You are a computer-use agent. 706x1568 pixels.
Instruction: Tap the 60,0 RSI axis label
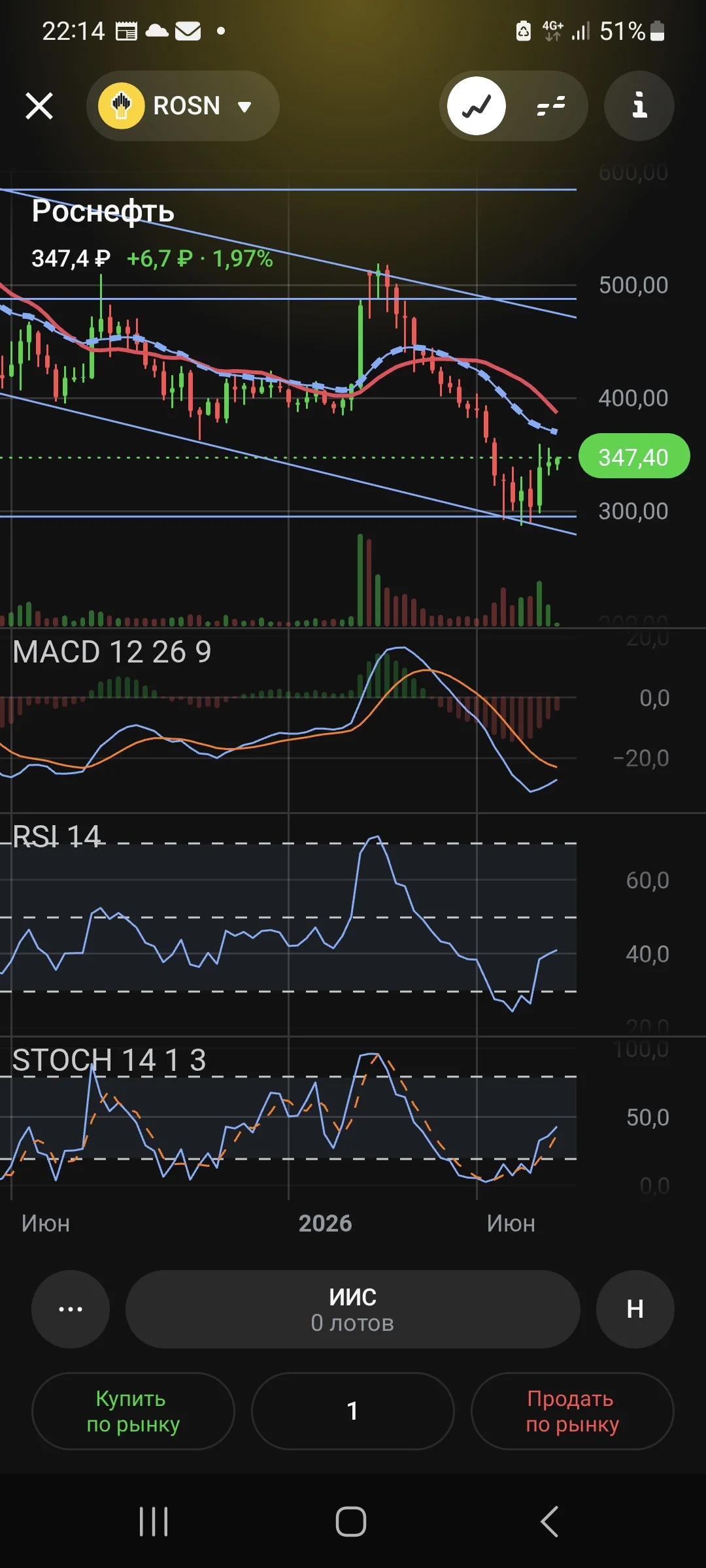coord(647,881)
